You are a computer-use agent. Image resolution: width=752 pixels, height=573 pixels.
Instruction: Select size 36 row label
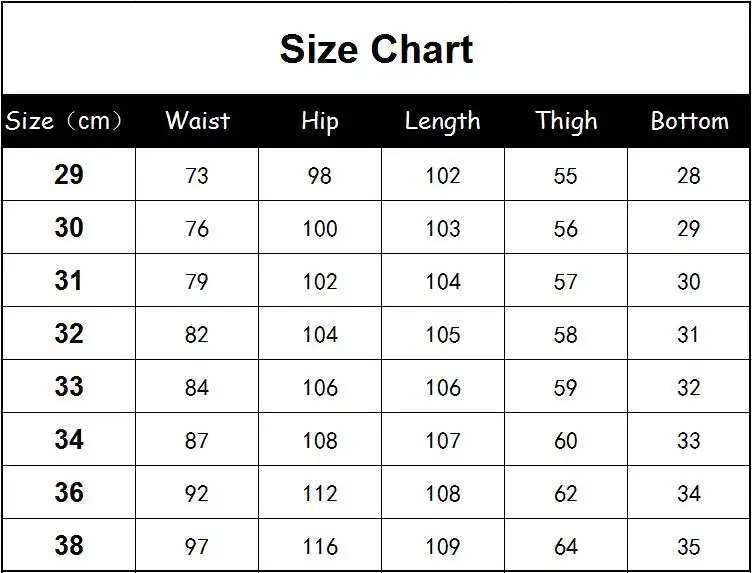(x=69, y=492)
